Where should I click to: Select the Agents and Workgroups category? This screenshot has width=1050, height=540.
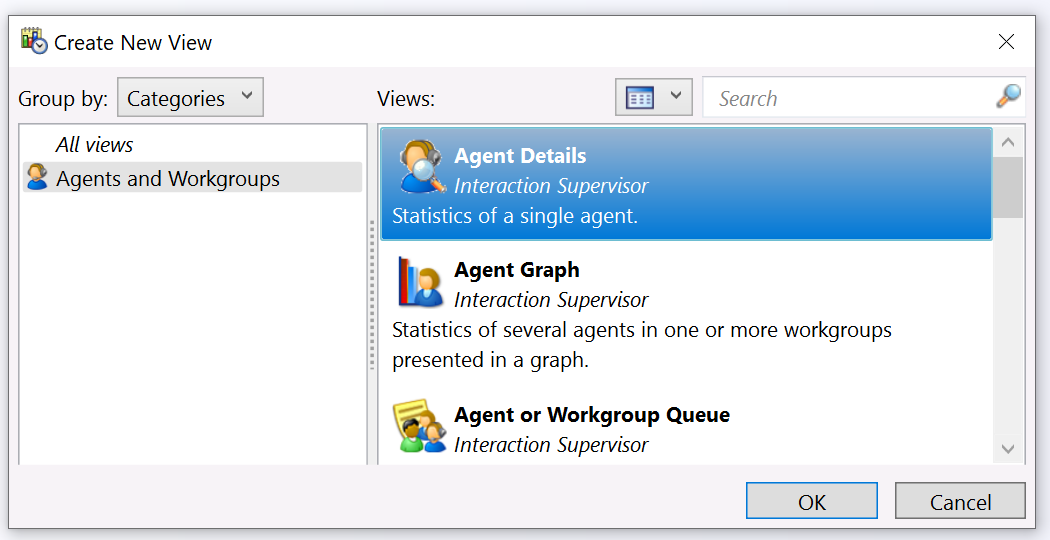tap(193, 178)
